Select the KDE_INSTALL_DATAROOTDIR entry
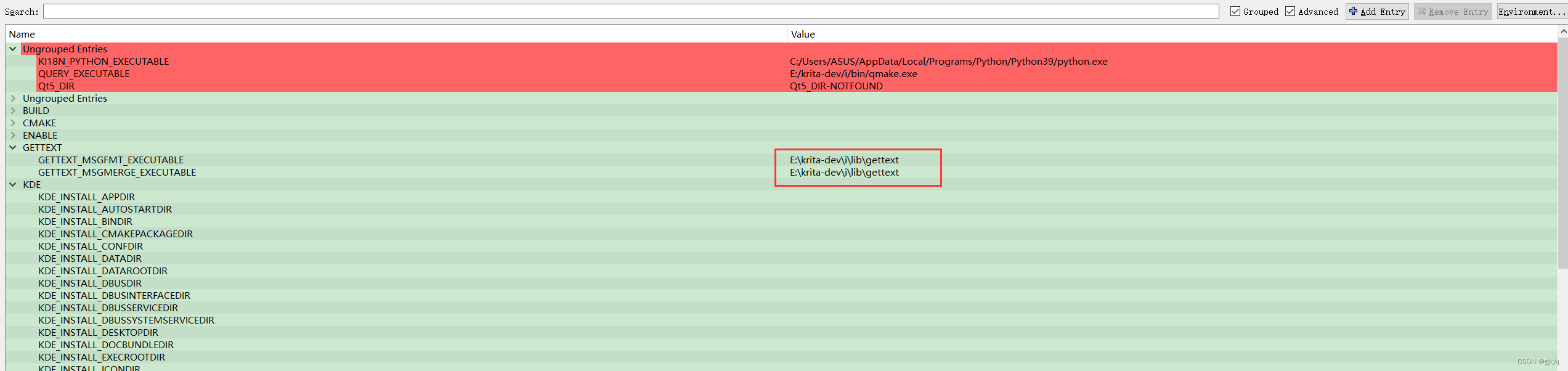The image size is (1568, 371). 103,271
